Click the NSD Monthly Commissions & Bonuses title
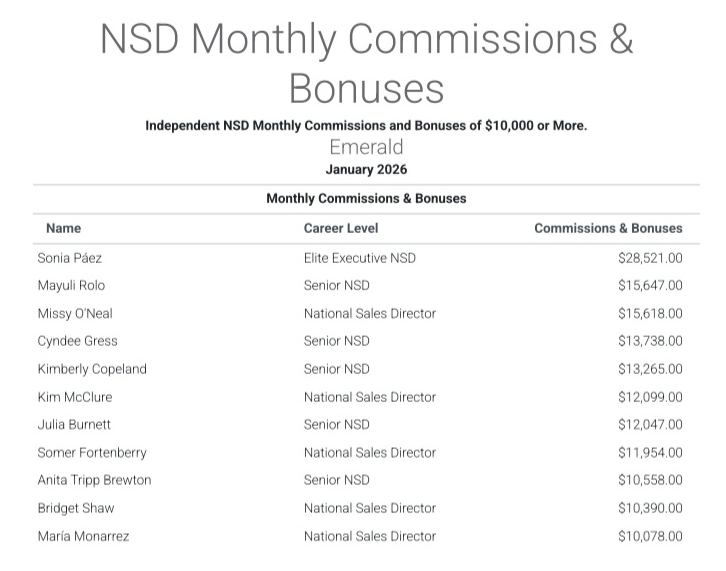 366,63
